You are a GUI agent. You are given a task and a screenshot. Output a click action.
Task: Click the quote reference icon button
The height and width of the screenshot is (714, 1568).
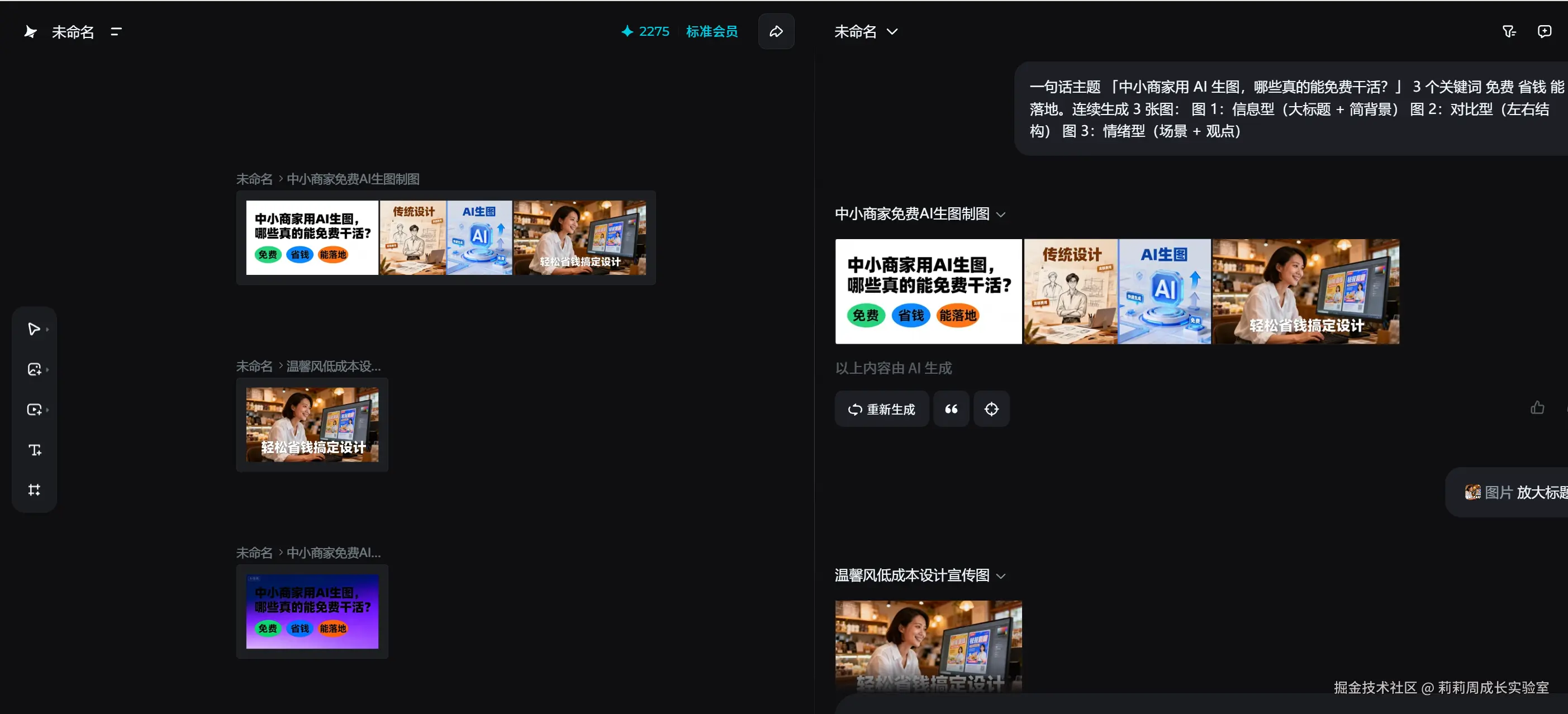coord(951,409)
